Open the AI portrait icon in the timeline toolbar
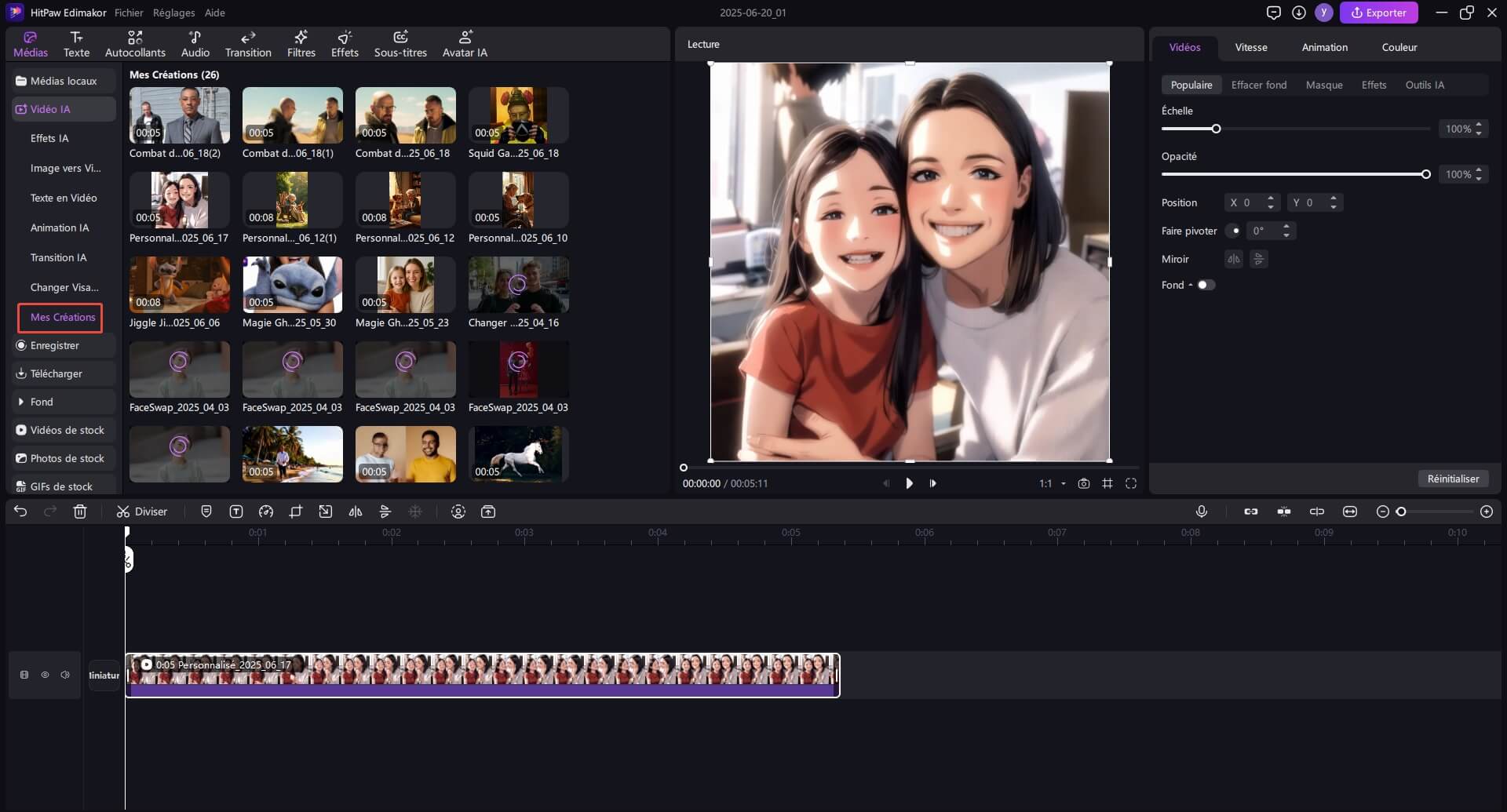The width and height of the screenshot is (1507, 812). click(x=458, y=512)
